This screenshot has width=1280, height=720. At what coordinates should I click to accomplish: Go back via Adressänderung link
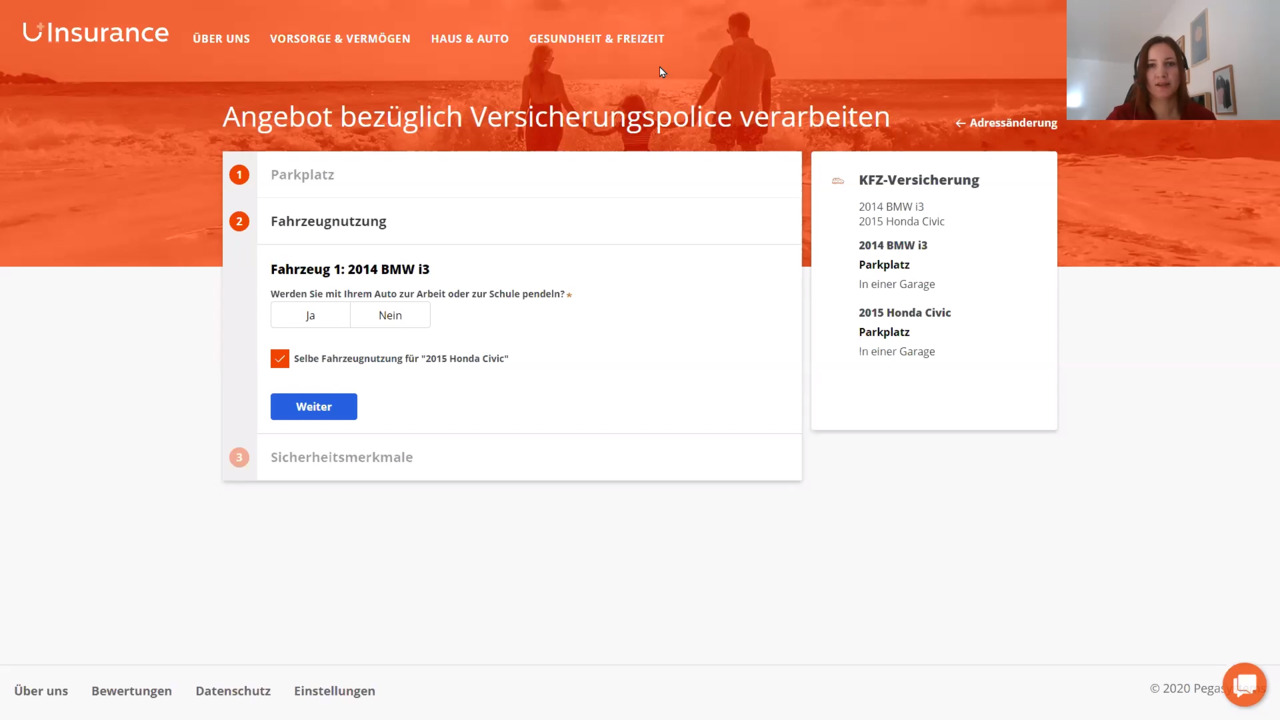1006,123
